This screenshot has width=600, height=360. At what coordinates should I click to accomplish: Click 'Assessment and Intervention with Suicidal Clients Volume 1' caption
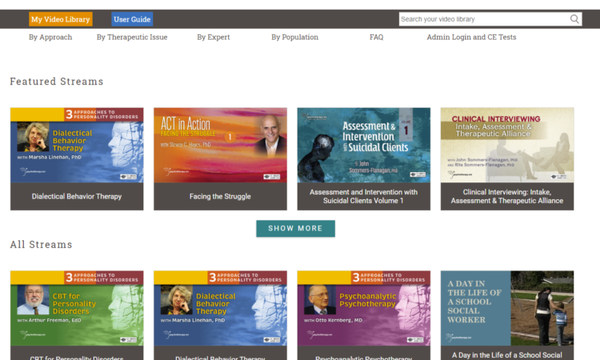[x=364, y=196]
